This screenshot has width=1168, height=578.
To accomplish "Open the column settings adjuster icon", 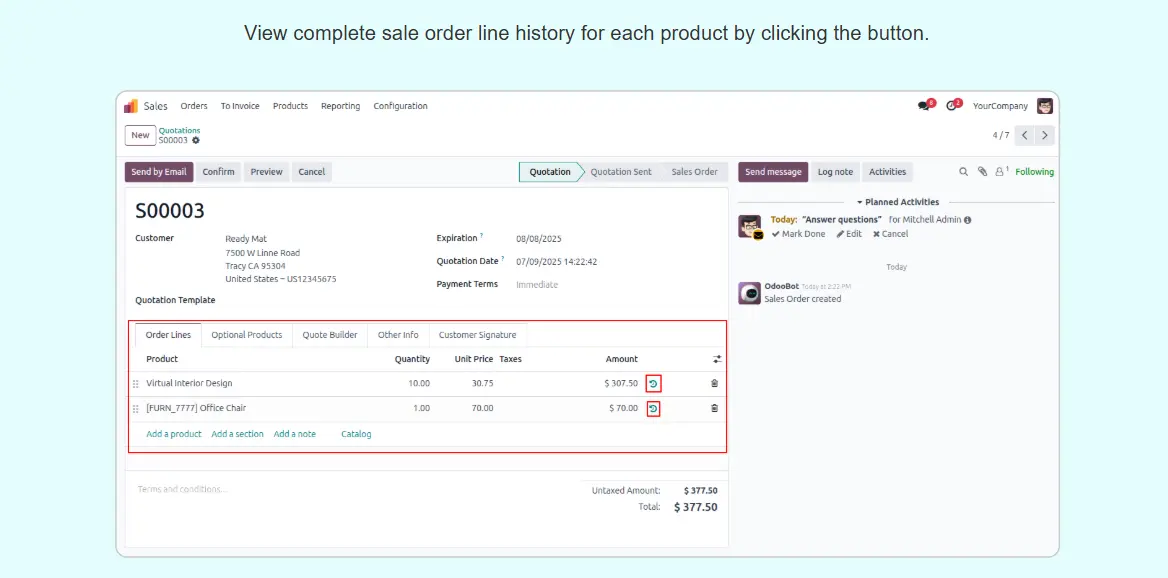I will pyautogui.click(x=717, y=359).
